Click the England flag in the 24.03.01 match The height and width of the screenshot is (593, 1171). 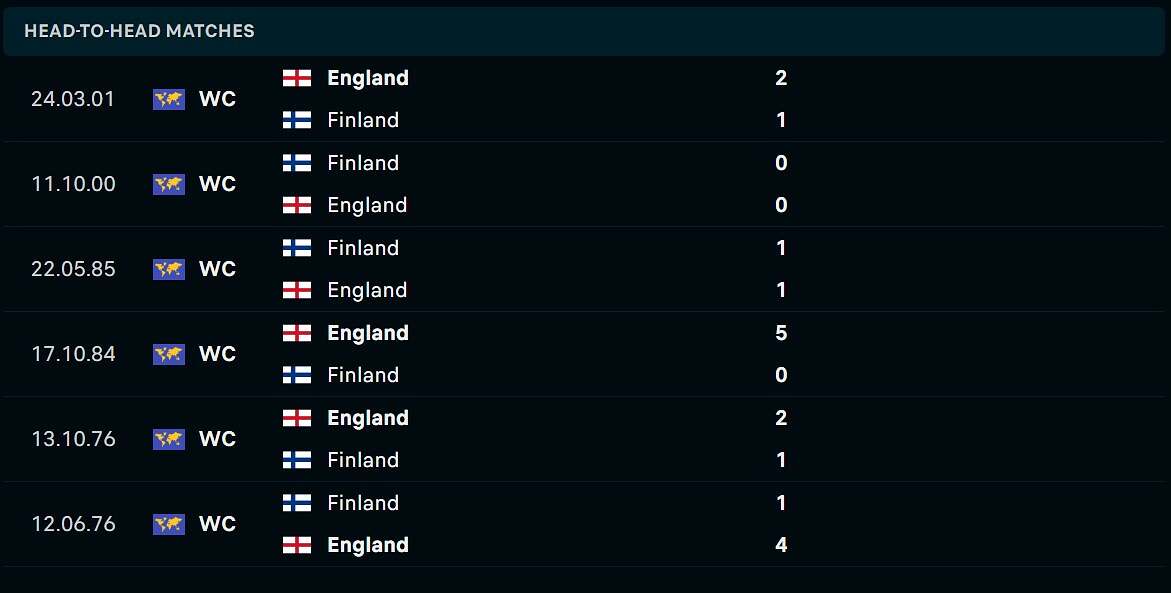297,78
